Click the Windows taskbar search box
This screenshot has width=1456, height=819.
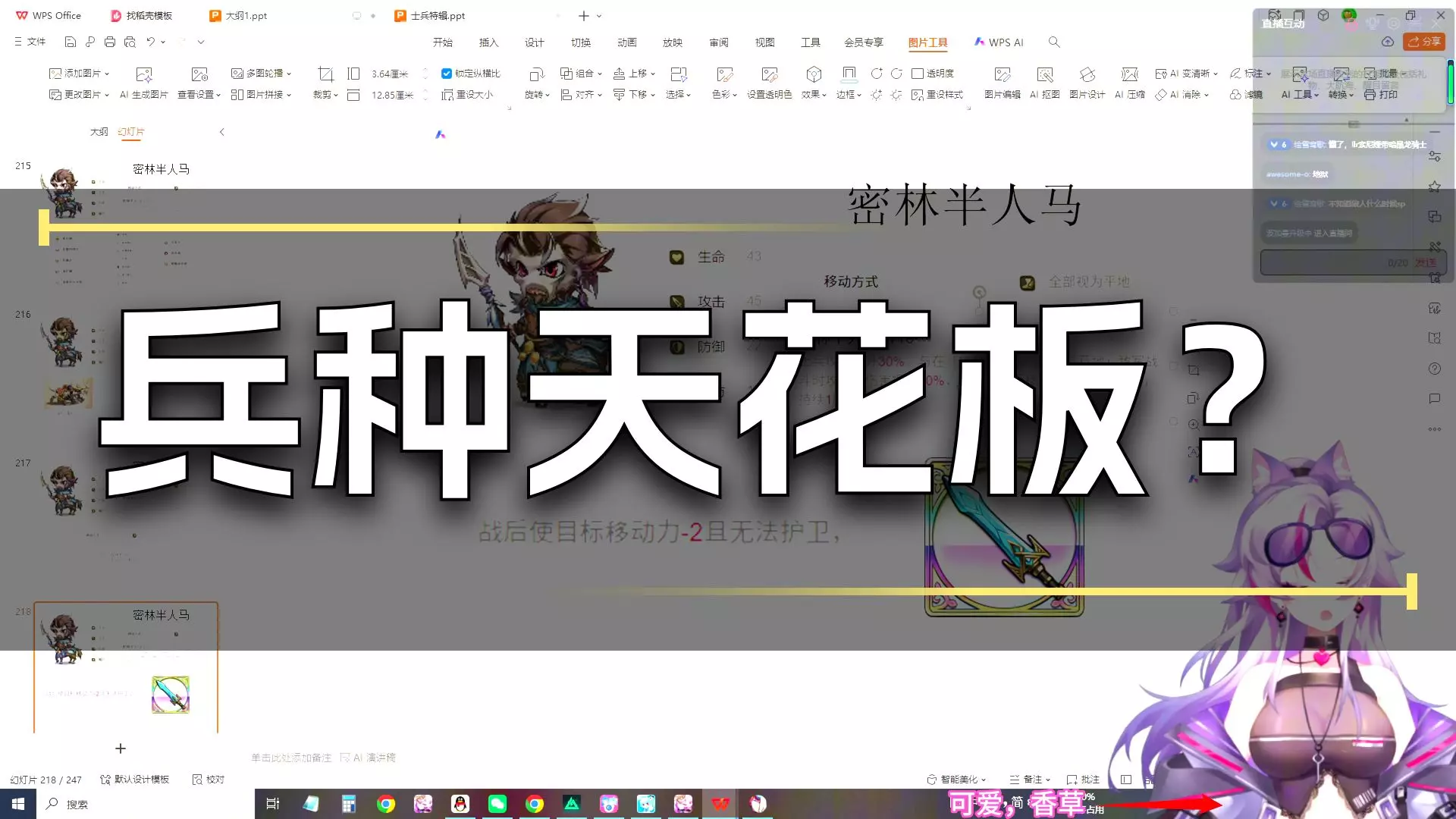(x=146, y=804)
